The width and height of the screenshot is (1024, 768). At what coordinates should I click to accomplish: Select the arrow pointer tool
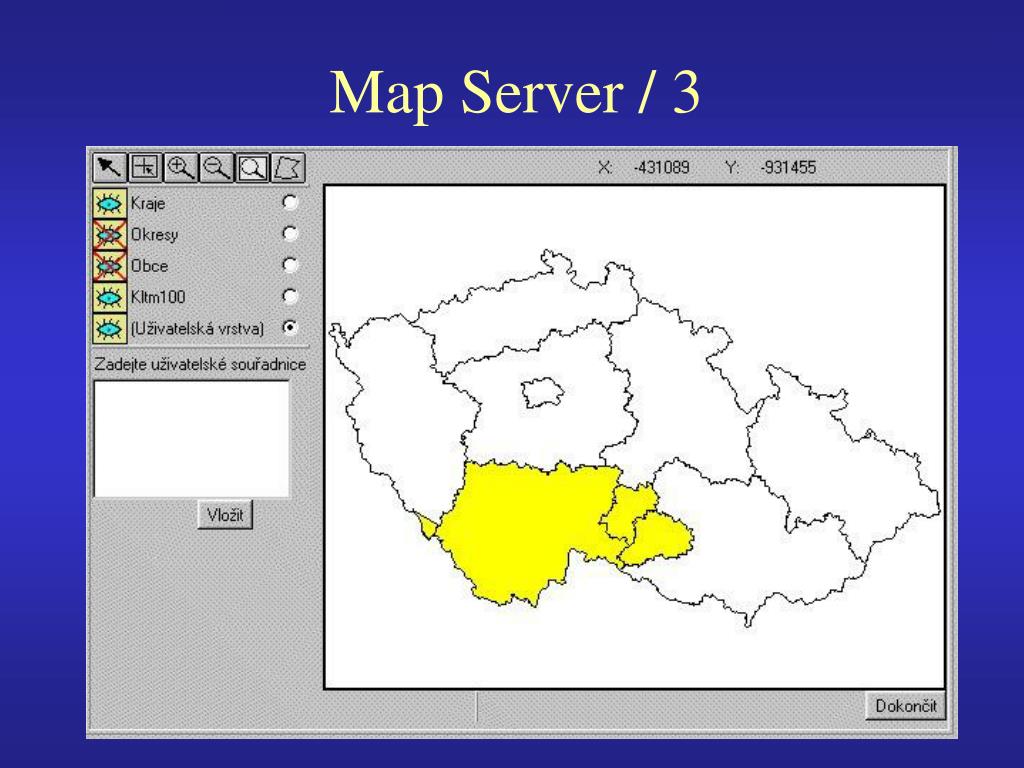[x=109, y=168]
